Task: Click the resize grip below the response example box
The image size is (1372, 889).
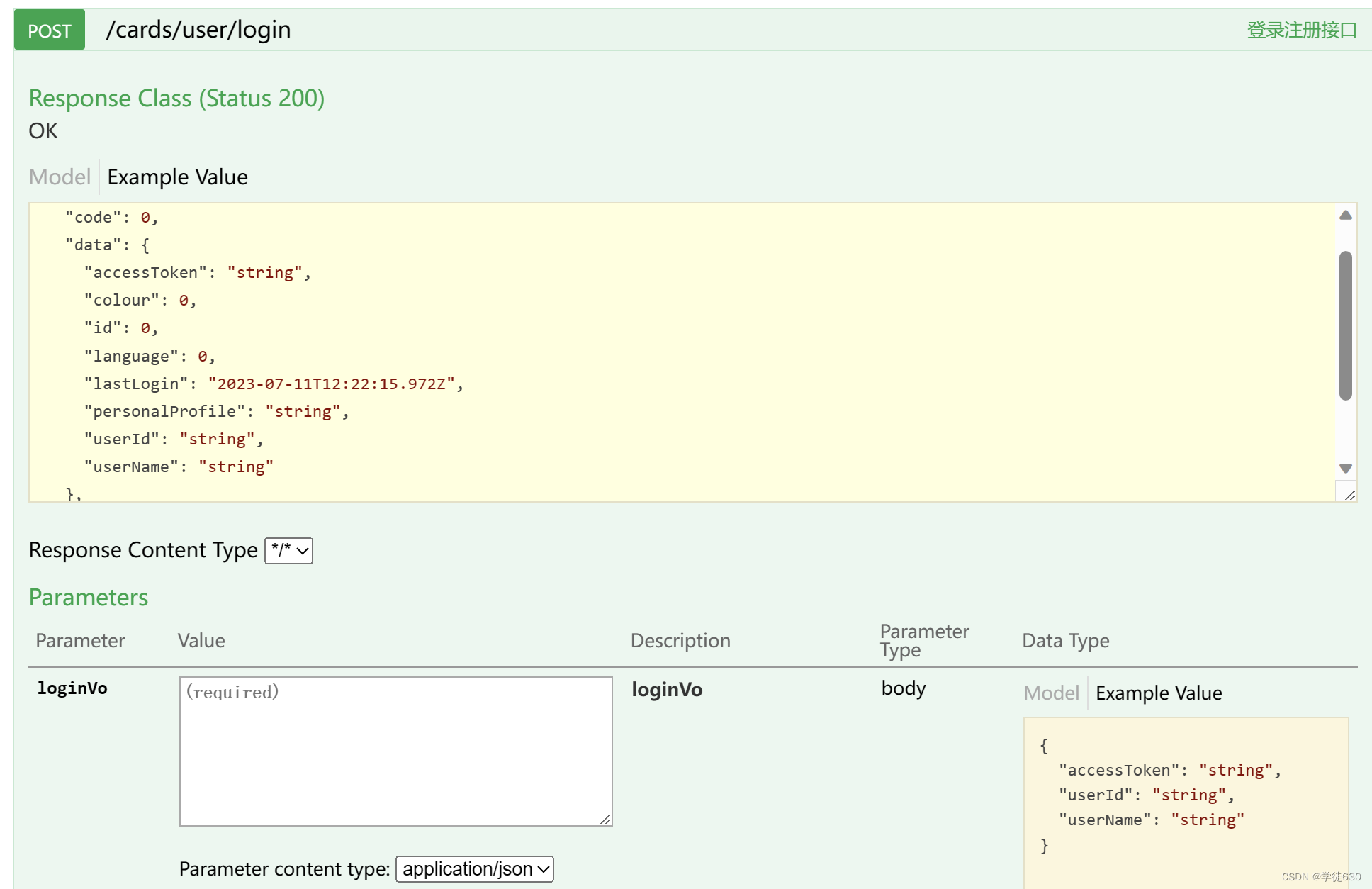Action: (1351, 495)
